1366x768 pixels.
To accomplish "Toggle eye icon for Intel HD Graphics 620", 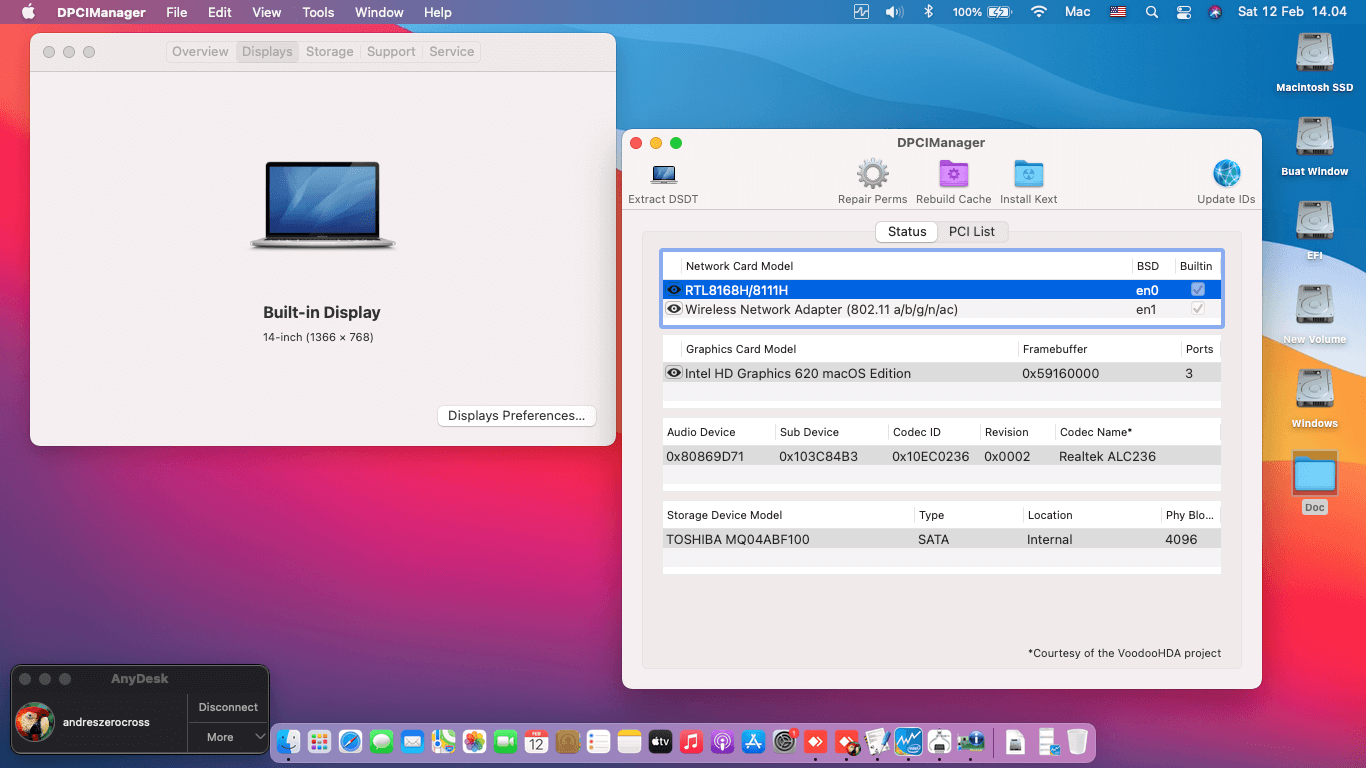I will 674,373.
